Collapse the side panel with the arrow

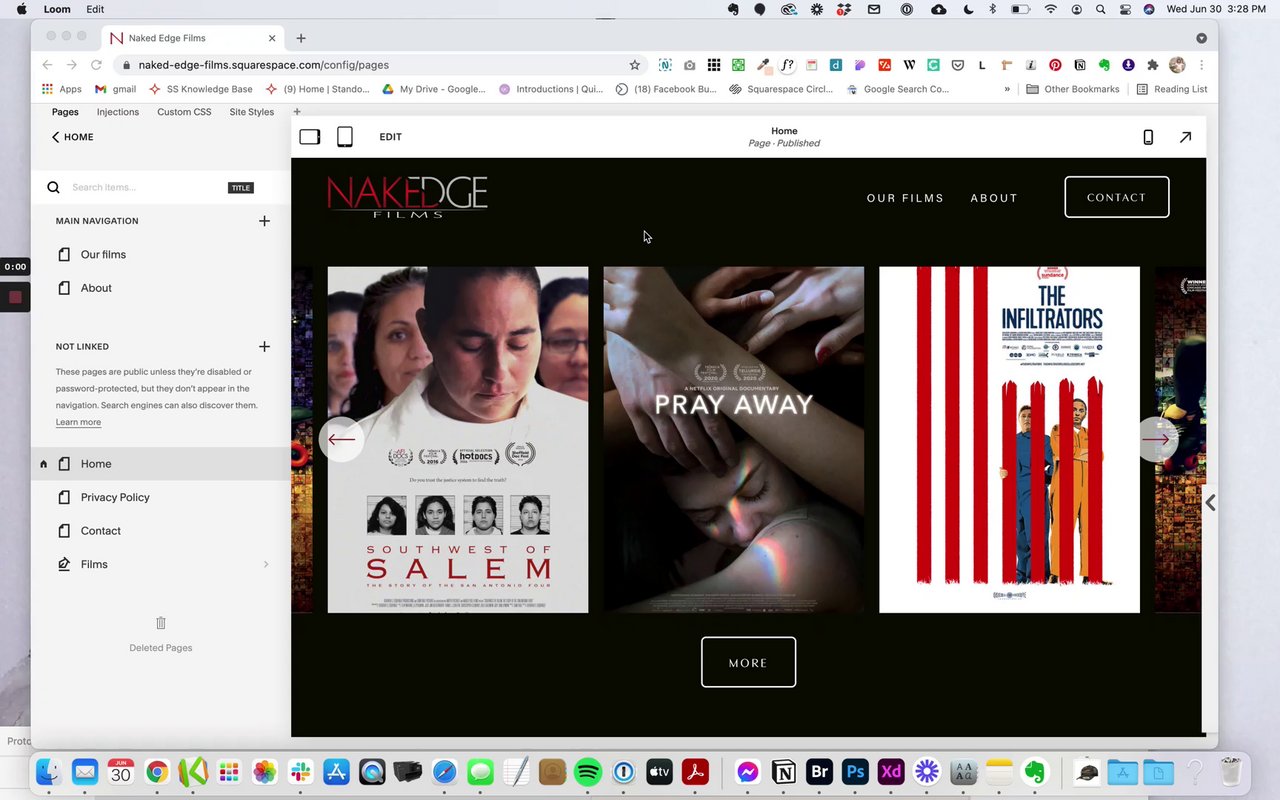click(1210, 503)
